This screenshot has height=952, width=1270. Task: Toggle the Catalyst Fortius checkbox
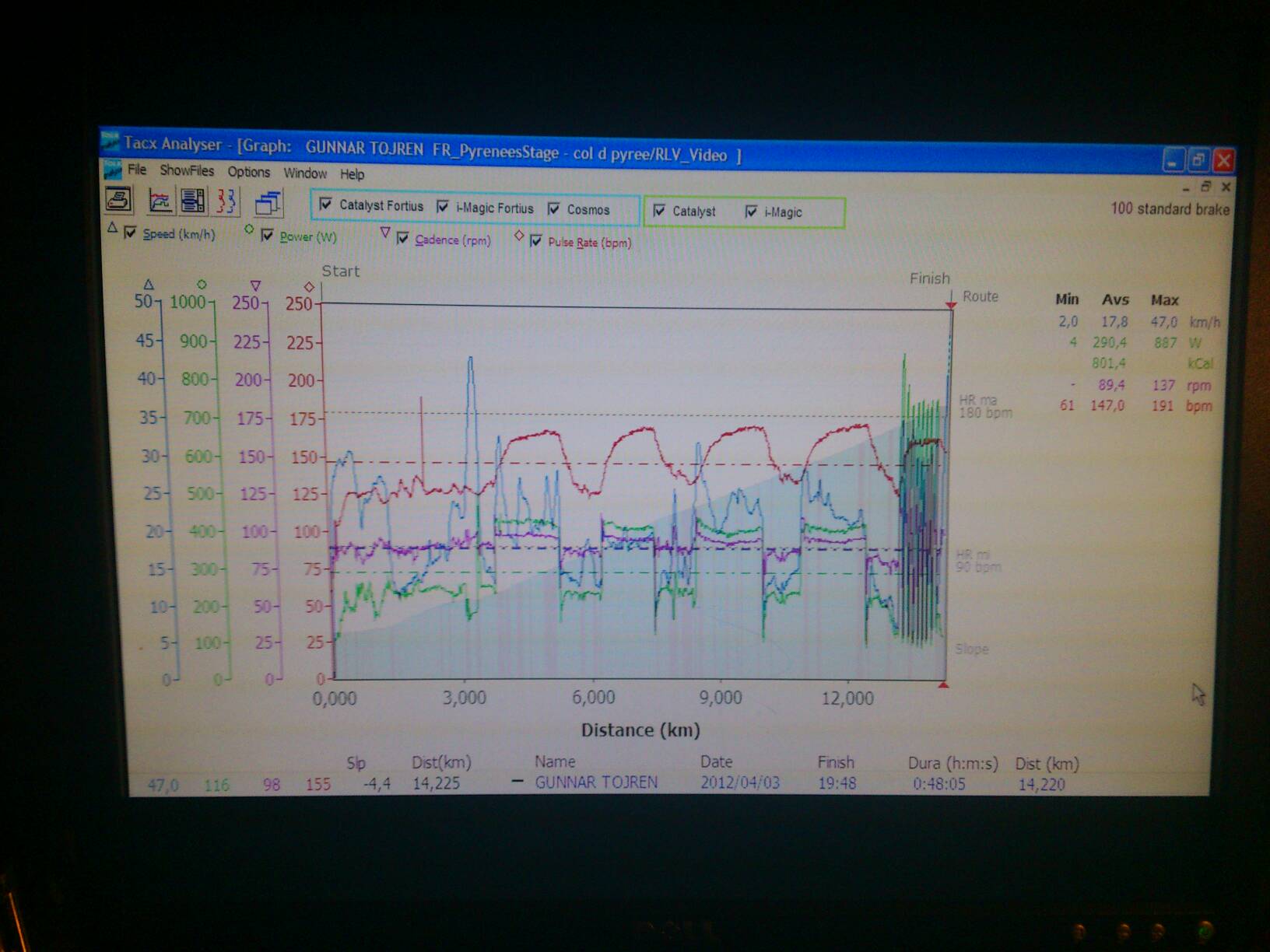pyautogui.click(x=326, y=205)
